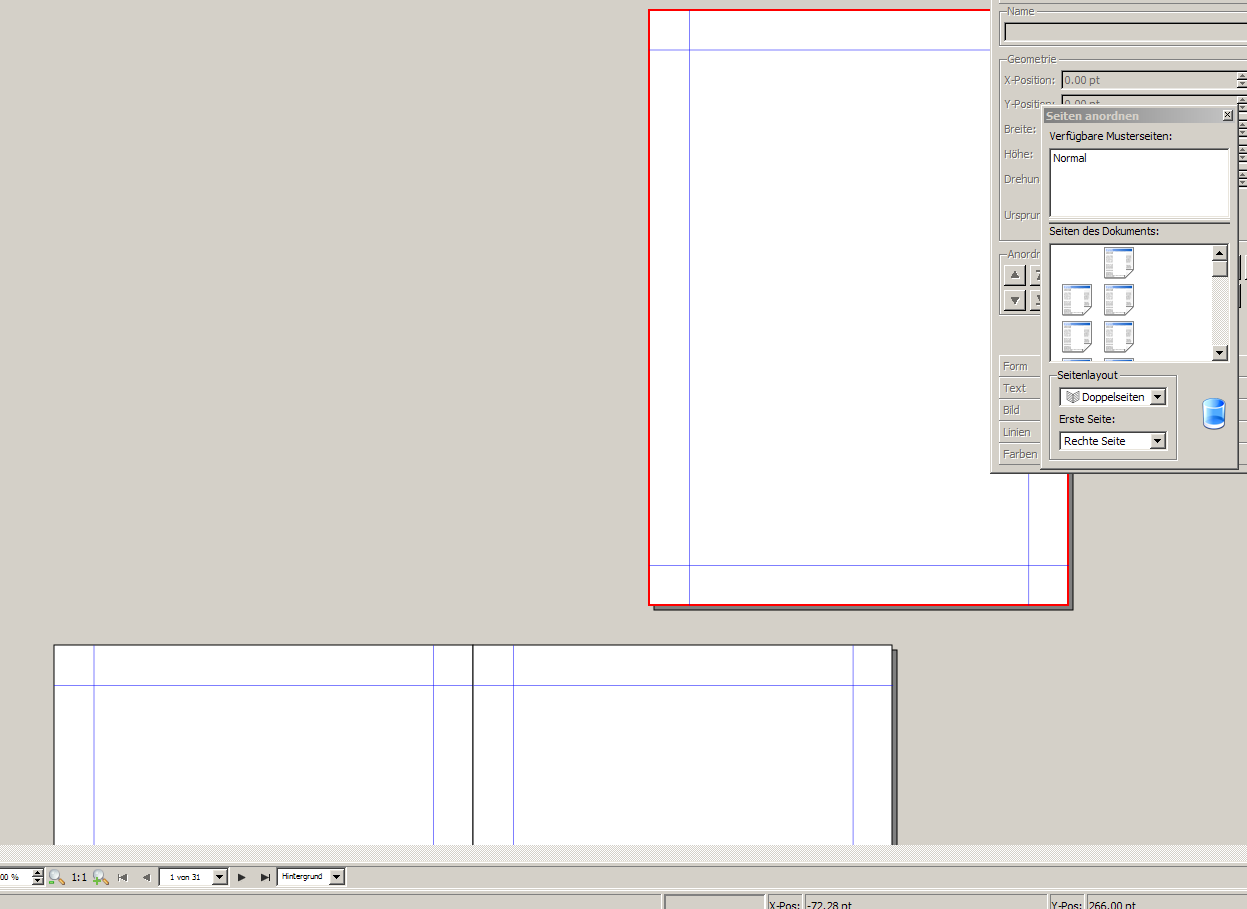Switch to the Text properties tab
1247x909 pixels.
(1016, 388)
